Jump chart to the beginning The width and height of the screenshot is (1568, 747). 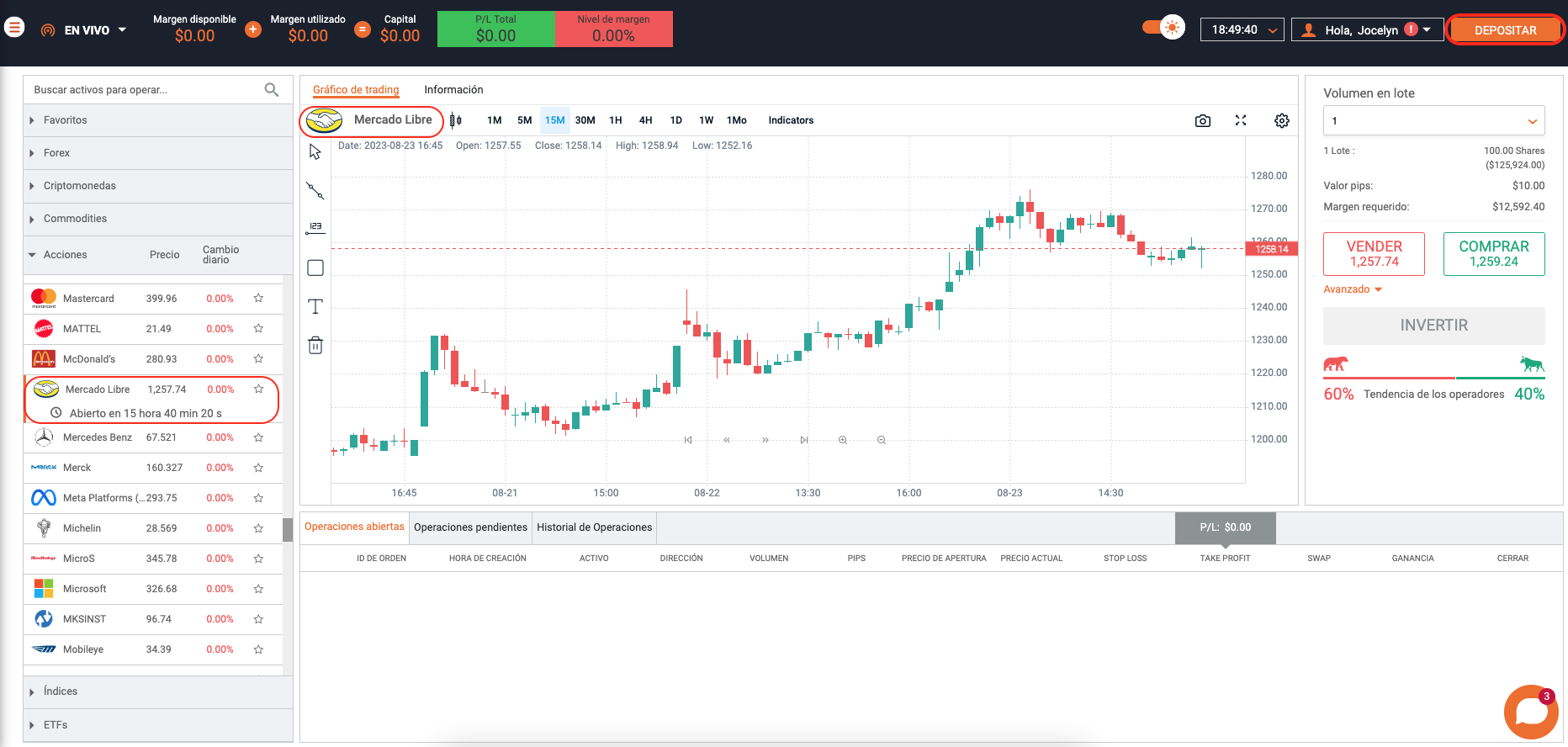click(x=688, y=440)
